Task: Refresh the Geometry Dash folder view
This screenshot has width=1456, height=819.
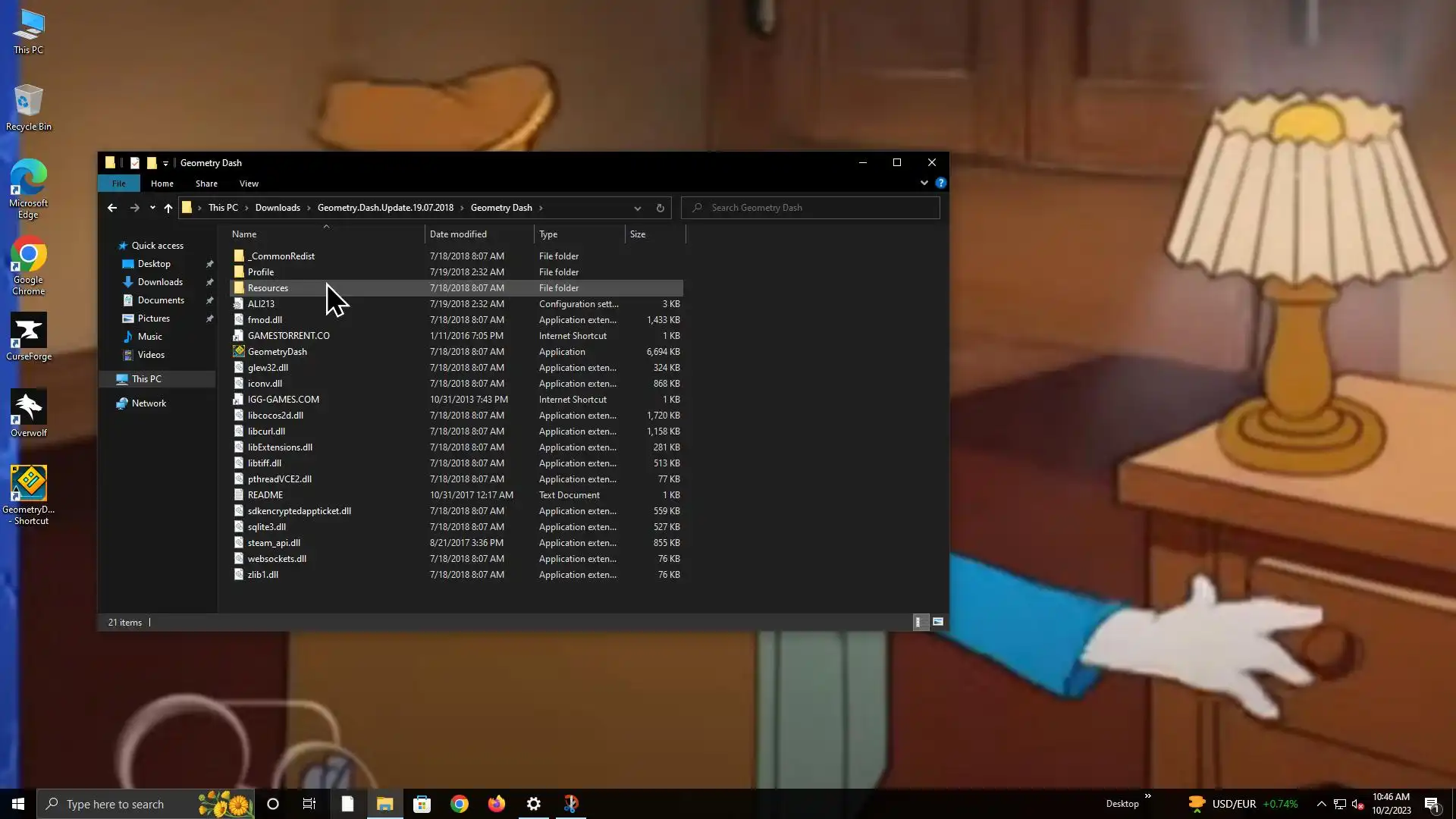Action: (x=660, y=208)
